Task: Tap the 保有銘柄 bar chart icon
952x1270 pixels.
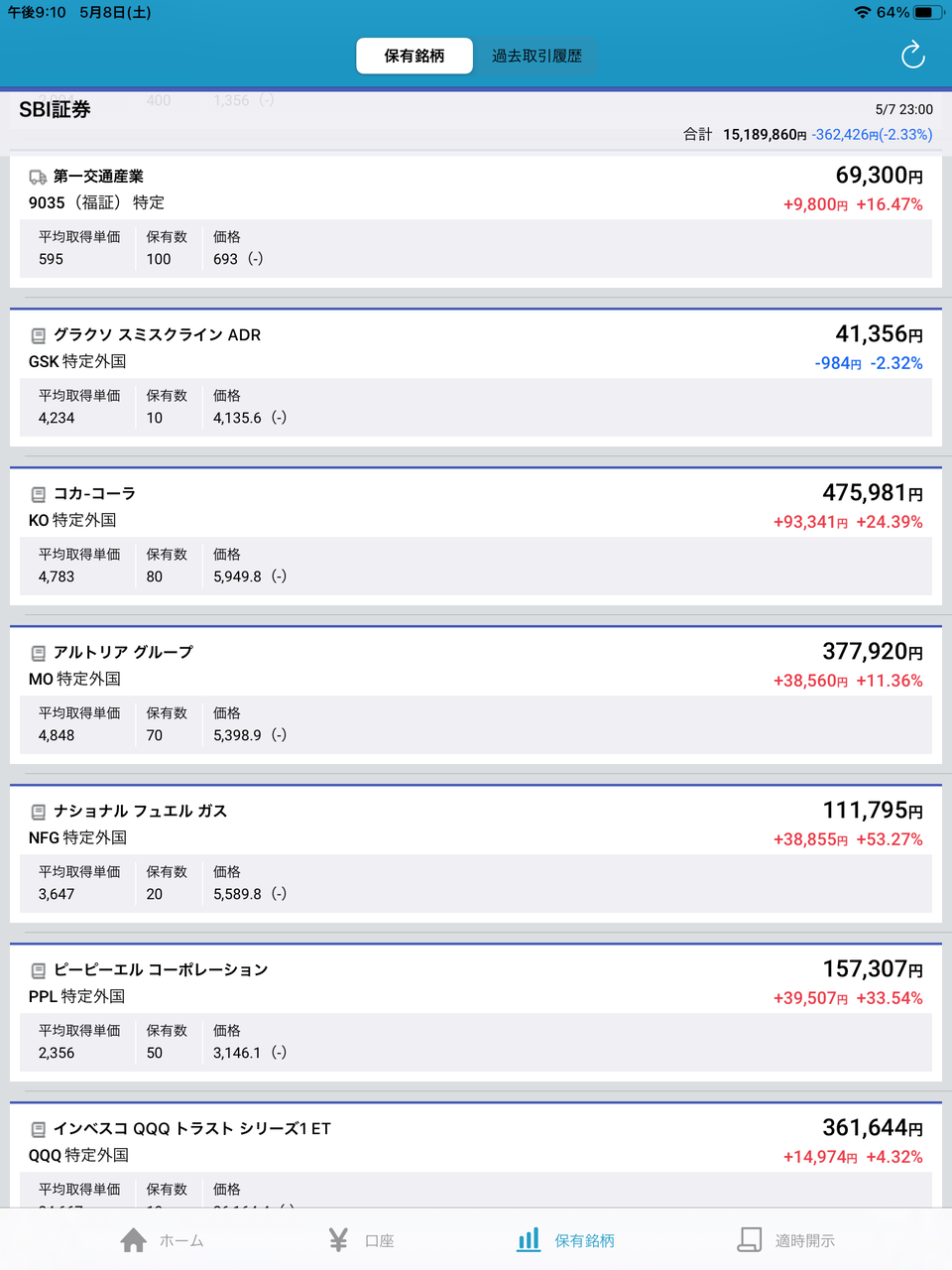Action: pos(529,1239)
